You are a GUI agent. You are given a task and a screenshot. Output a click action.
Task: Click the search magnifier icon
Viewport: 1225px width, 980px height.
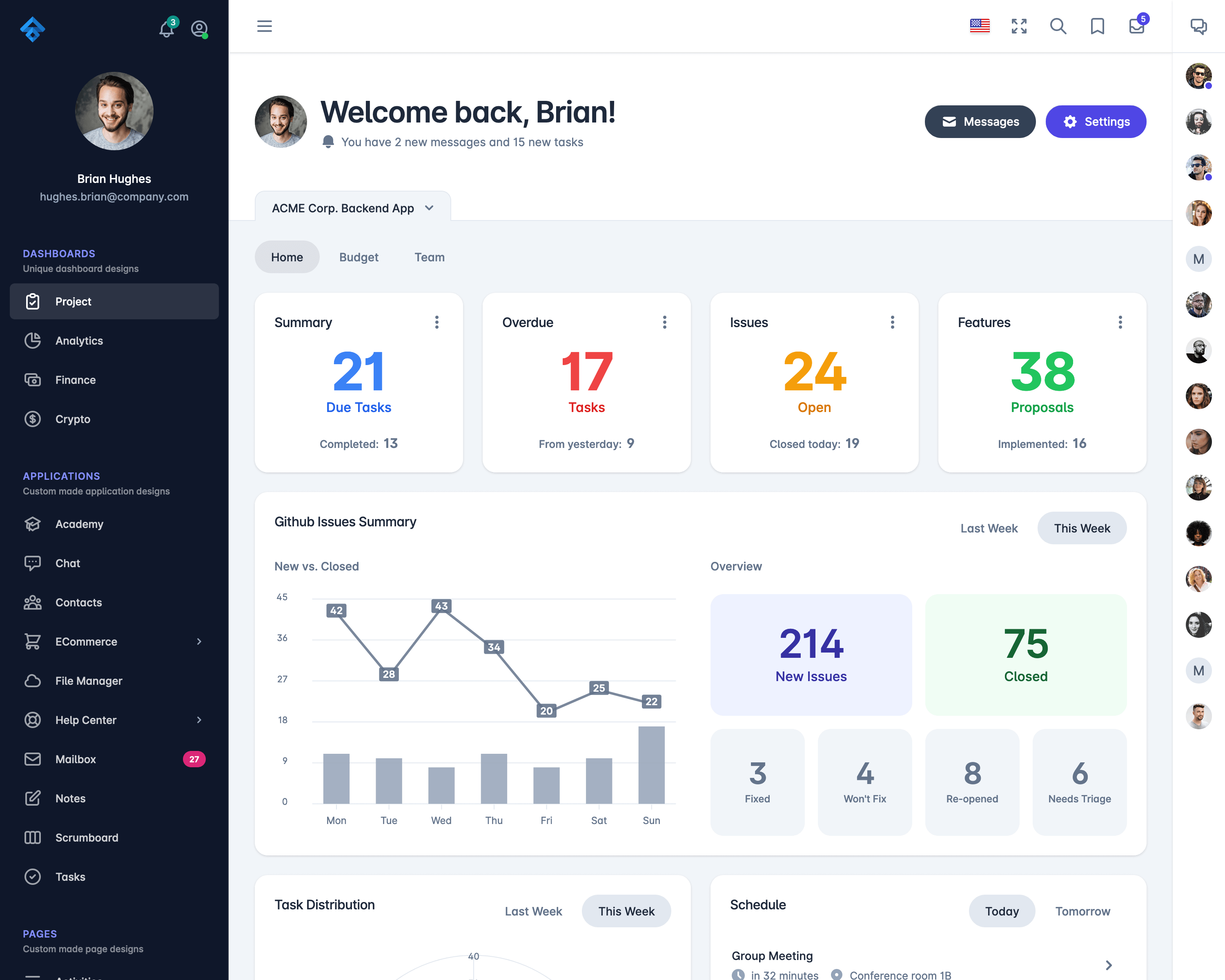point(1058,26)
